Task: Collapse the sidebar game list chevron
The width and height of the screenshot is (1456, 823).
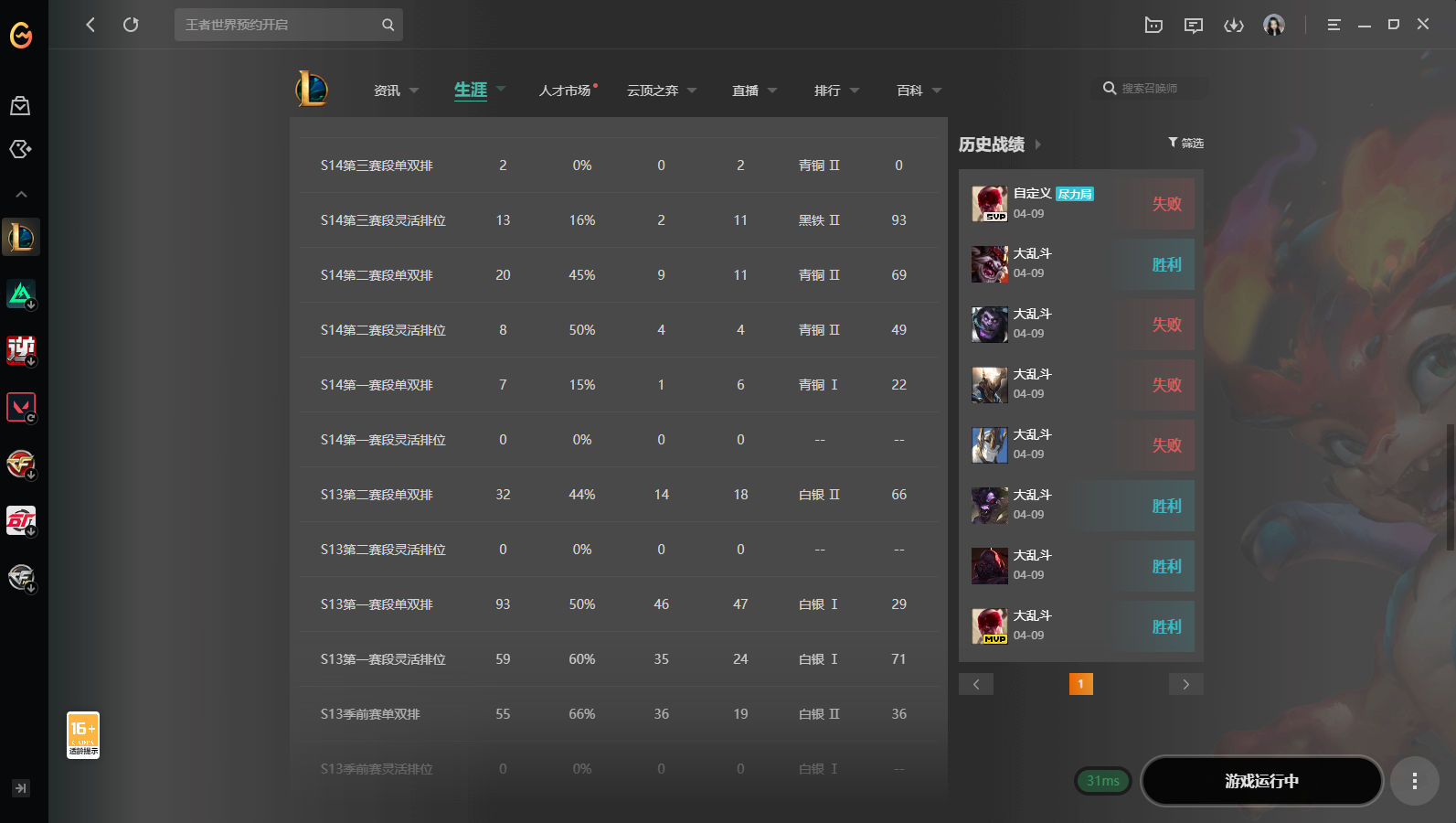Action: click(x=21, y=194)
